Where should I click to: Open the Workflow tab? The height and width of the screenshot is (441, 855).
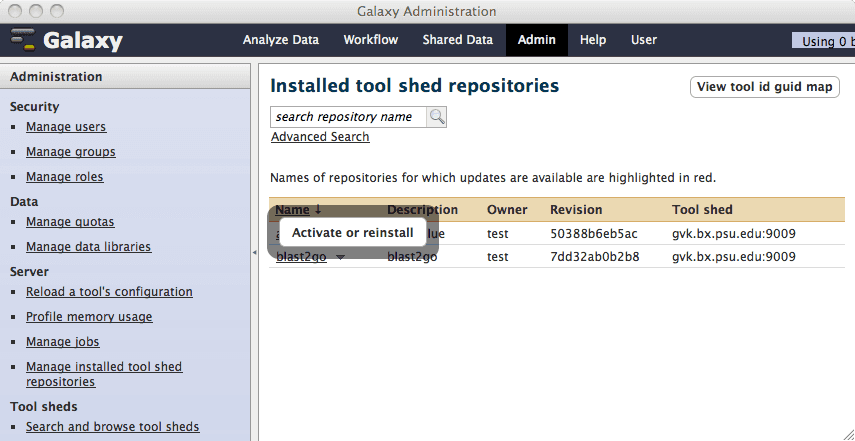[370, 40]
